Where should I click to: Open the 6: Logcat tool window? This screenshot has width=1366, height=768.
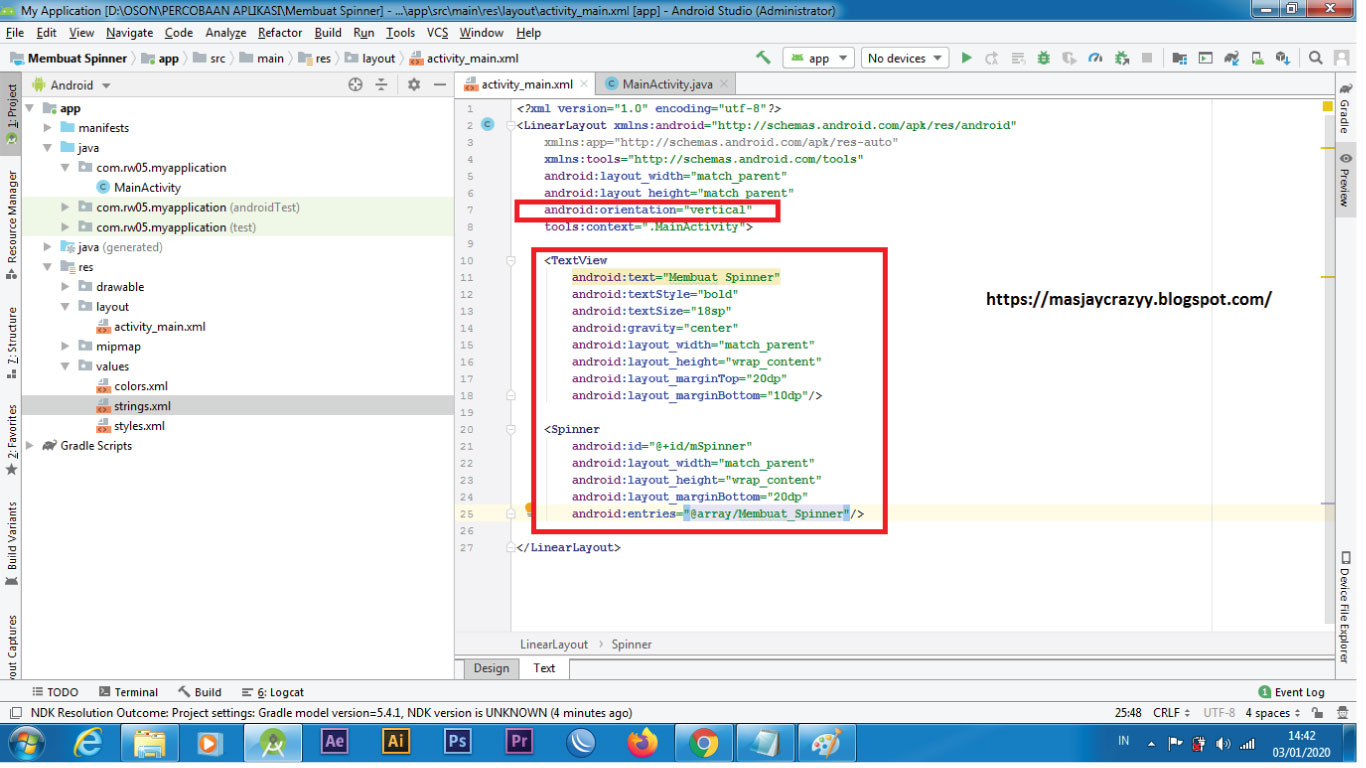272,692
